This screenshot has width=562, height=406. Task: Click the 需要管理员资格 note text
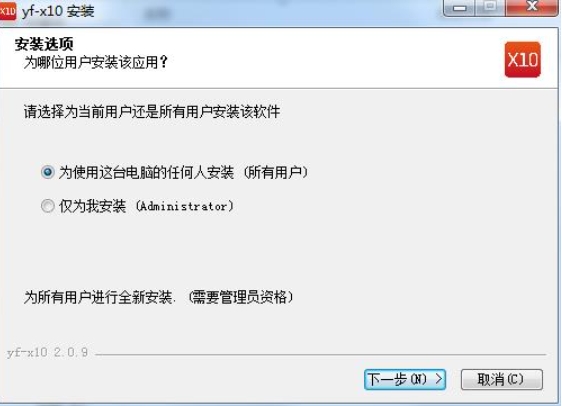pos(240,297)
